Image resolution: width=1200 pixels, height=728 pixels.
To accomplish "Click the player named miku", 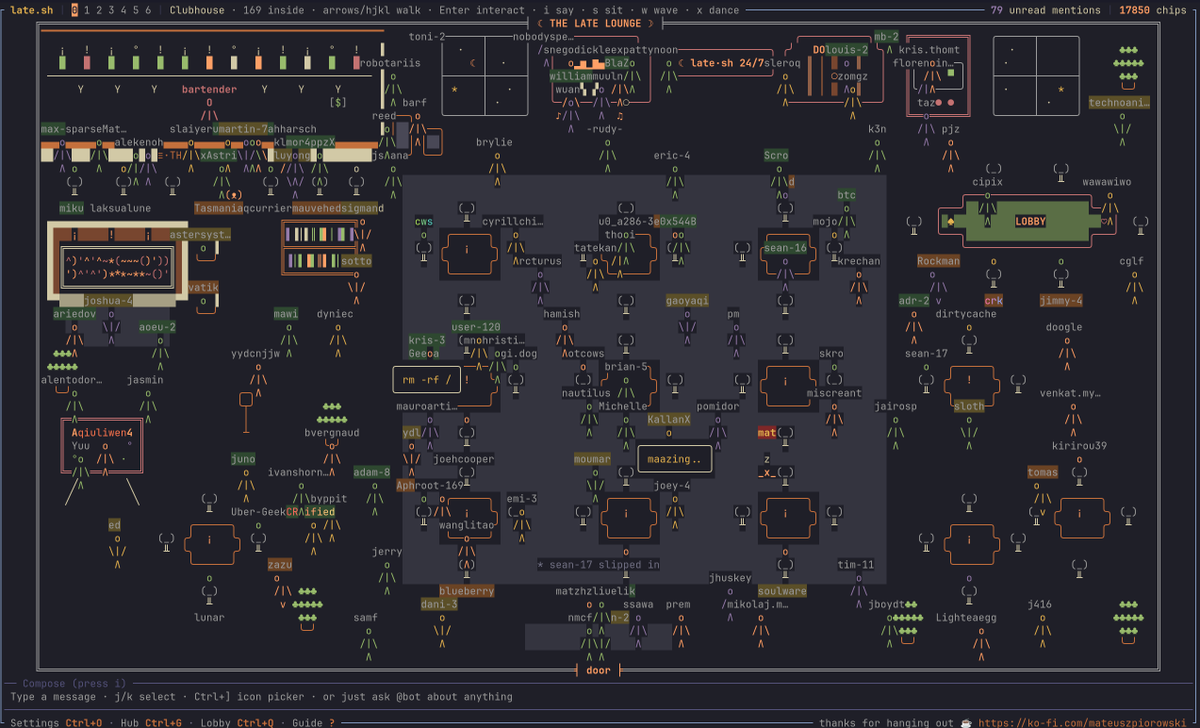I will tap(71, 208).
